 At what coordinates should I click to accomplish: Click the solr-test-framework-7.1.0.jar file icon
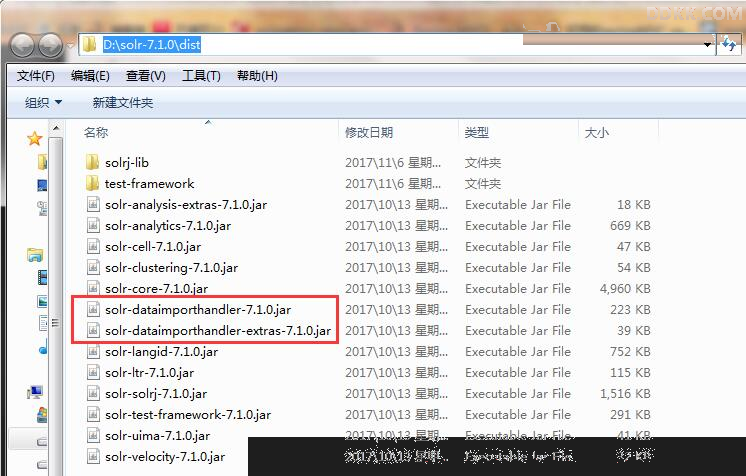93,414
